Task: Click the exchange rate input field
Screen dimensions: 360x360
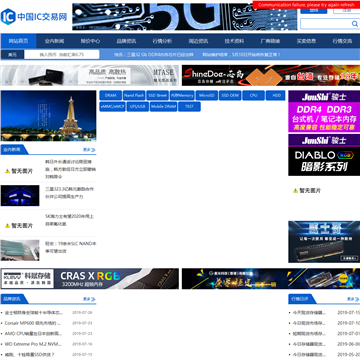Action: [x=62, y=54]
